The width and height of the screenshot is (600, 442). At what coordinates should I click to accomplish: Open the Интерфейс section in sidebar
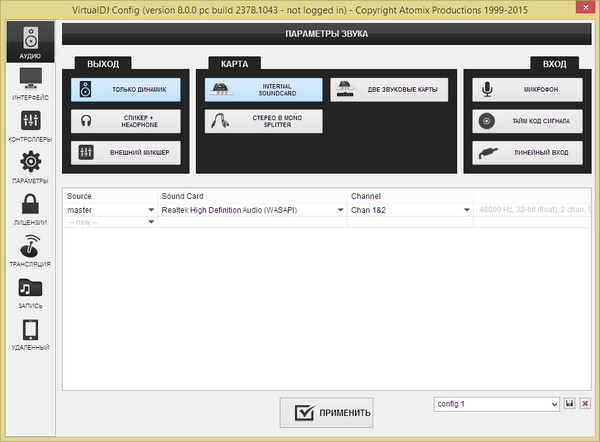point(29,83)
